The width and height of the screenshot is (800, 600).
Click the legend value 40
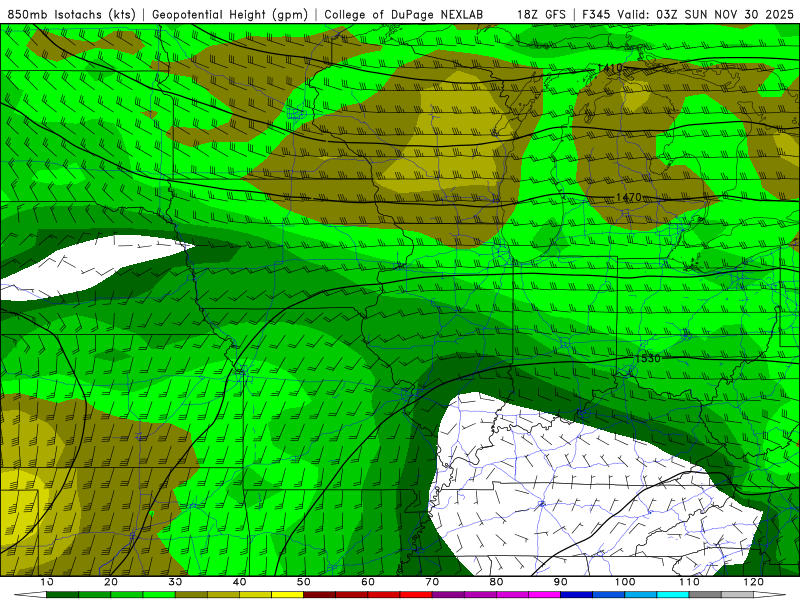click(x=239, y=582)
